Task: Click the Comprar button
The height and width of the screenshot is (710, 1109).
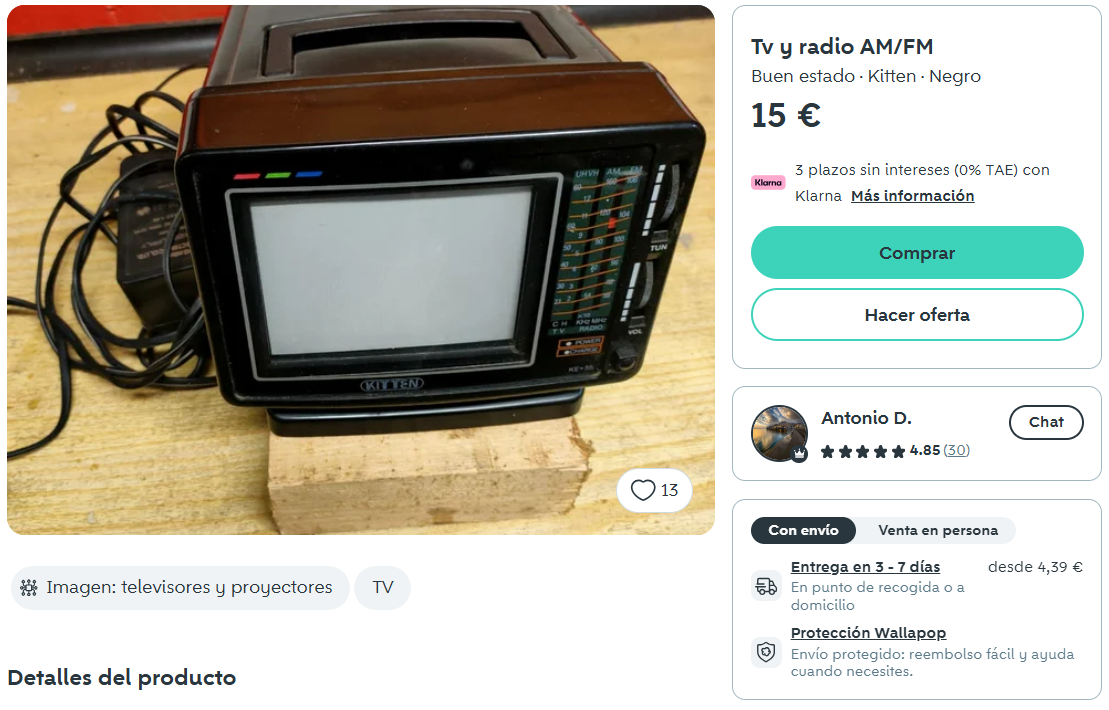Action: point(917,252)
